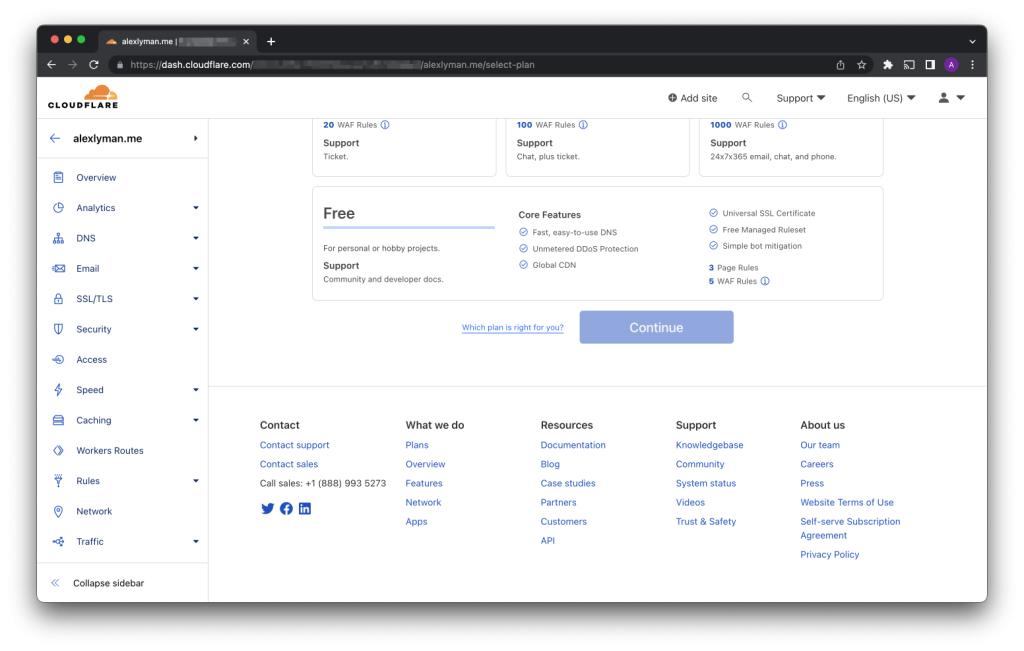Click Add site in the header

pyautogui.click(x=692, y=98)
